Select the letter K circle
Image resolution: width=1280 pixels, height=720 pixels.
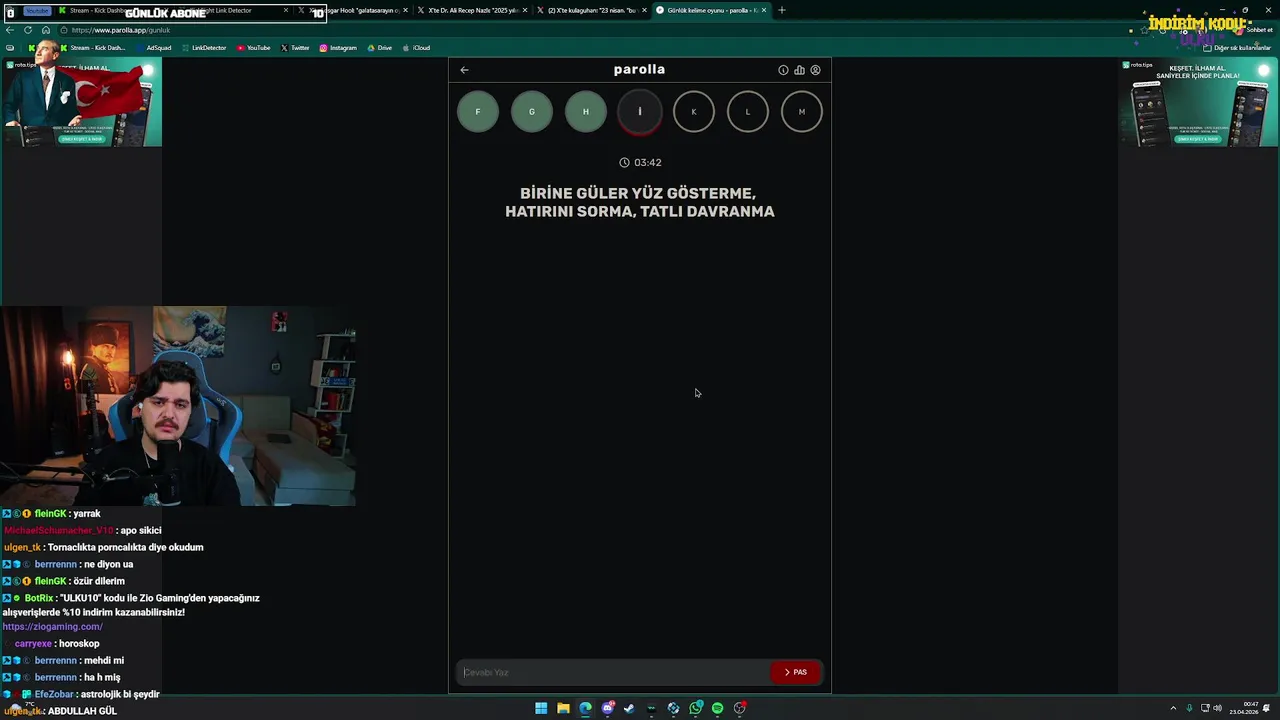point(694,111)
